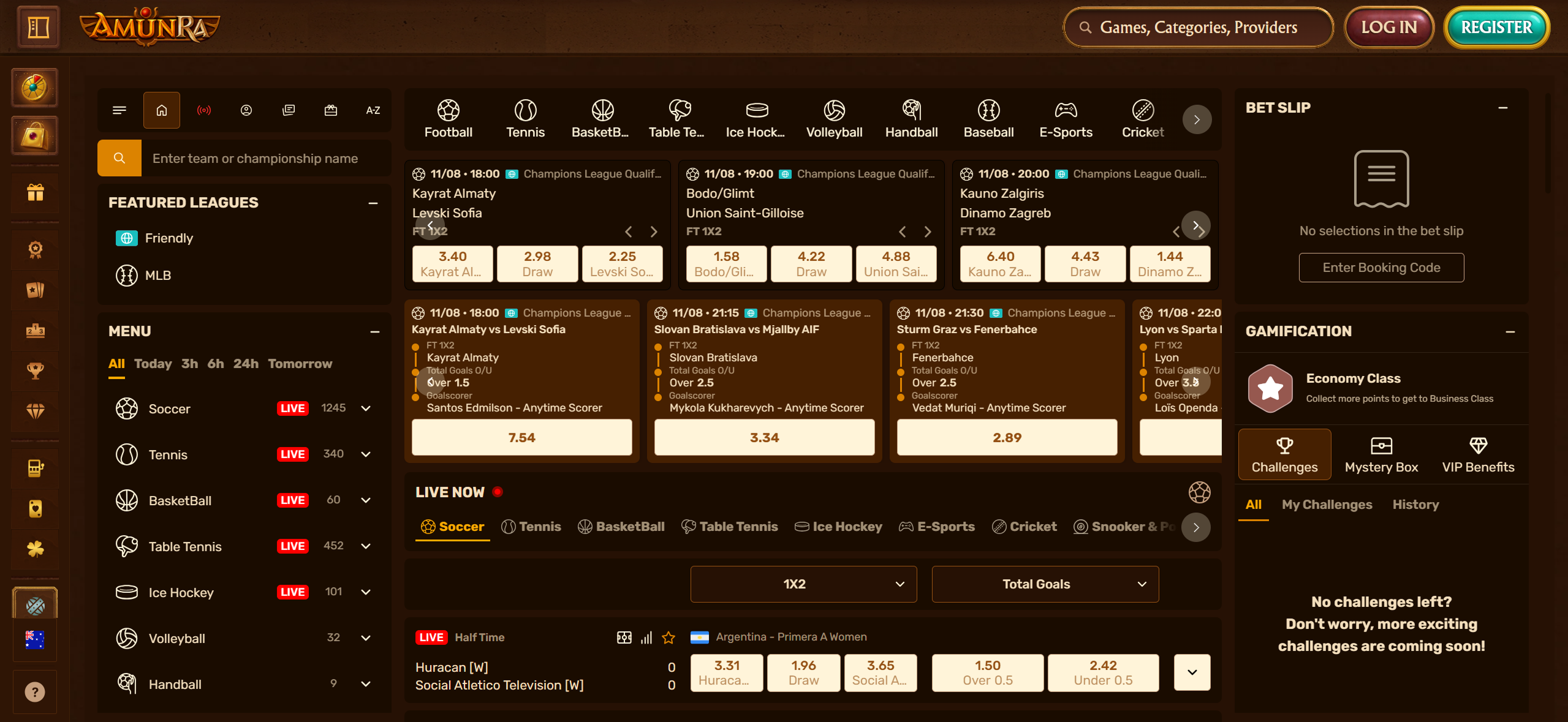Open the sidebar panel toggle icon

tap(38, 27)
